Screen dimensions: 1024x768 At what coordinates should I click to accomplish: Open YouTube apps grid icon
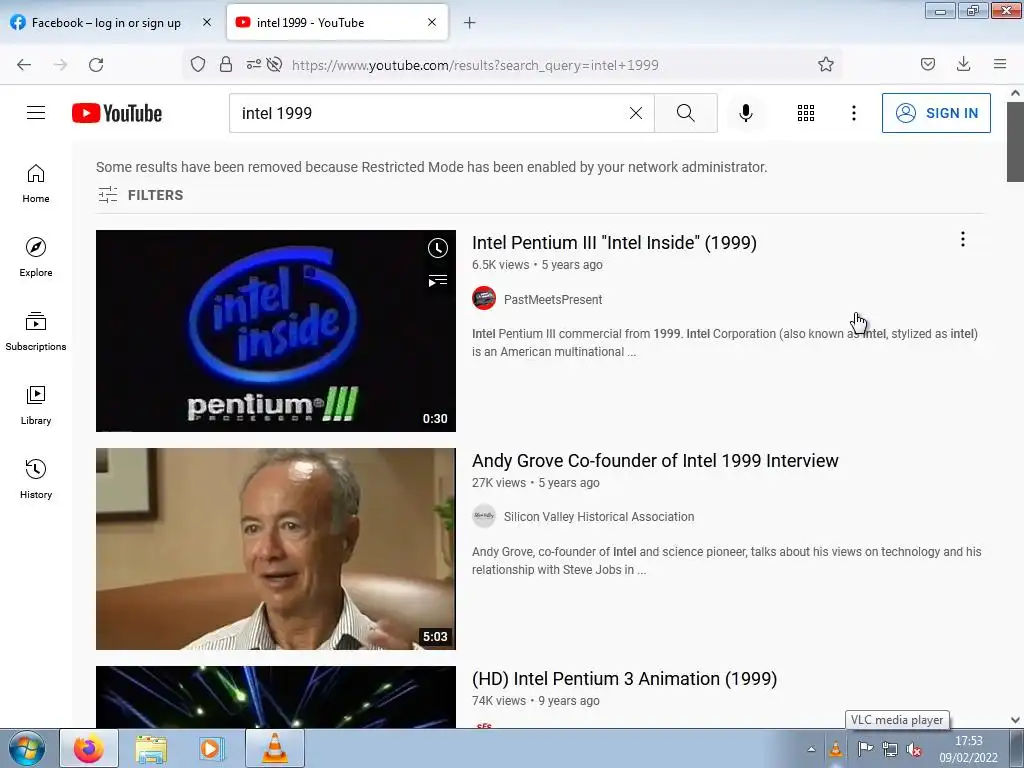(806, 113)
